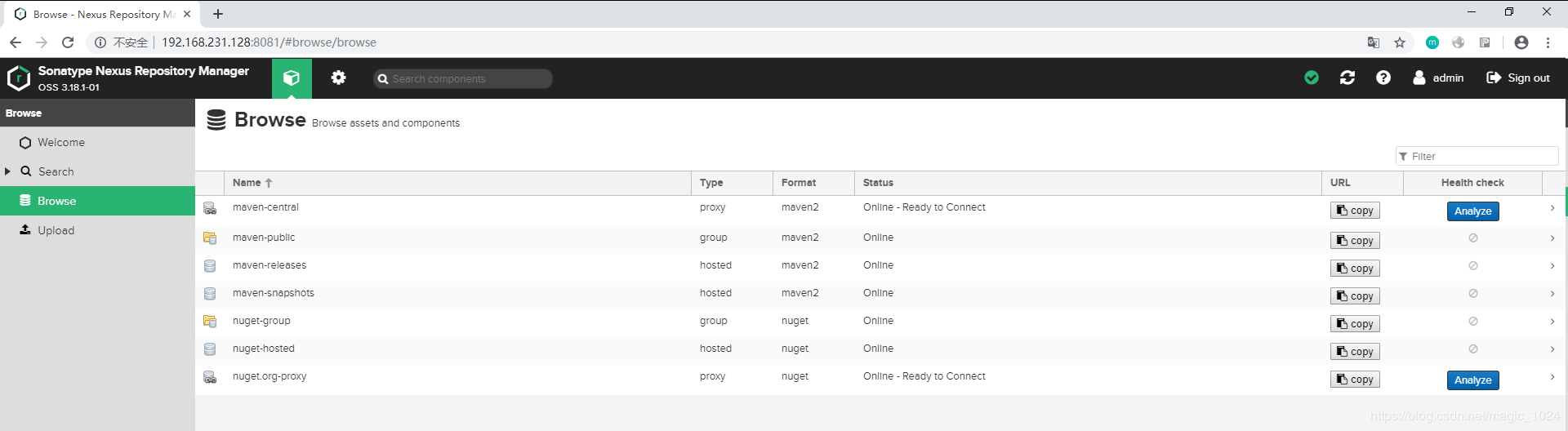Screen dimensions: 1568x431
Task: Click the browser translate page icon
Action: [1374, 42]
